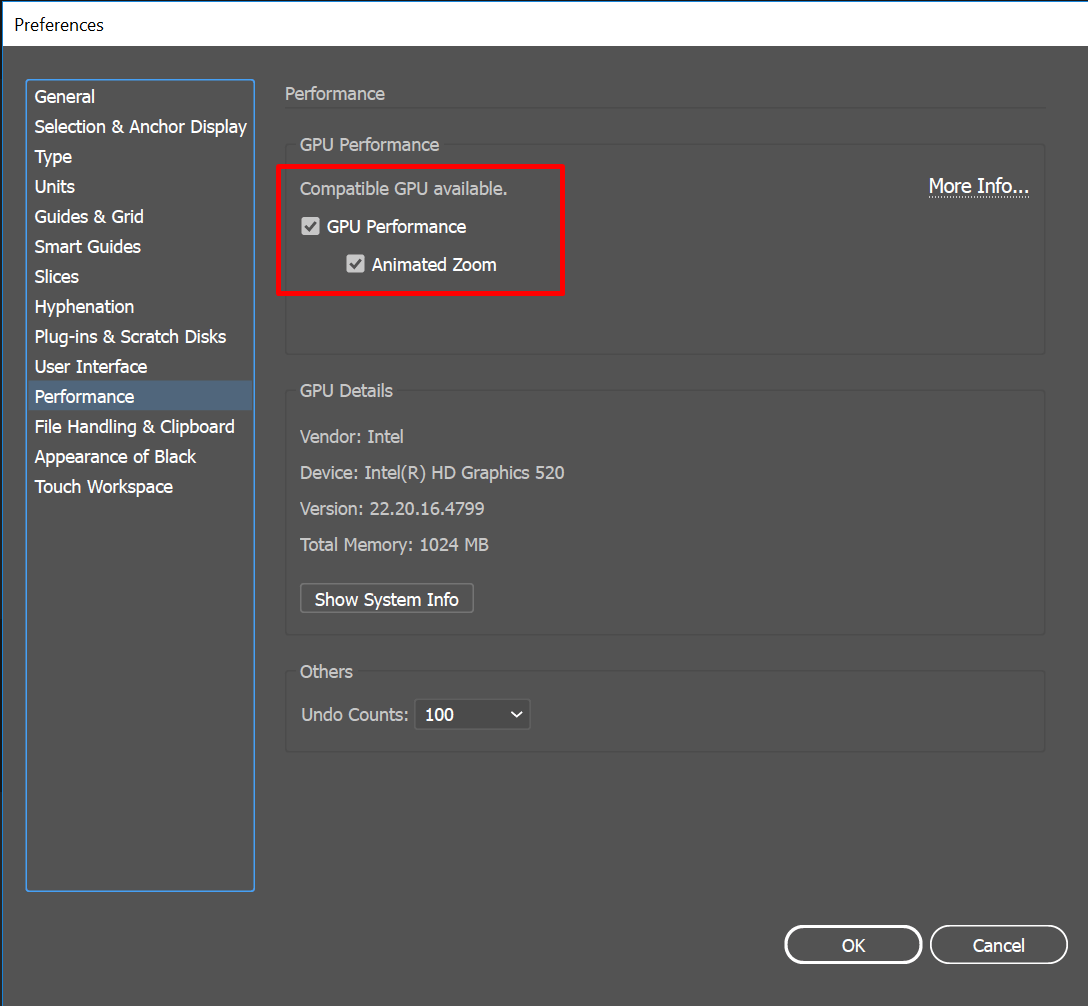Image resolution: width=1088 pixels, height=1006 pixels.
Task: Open Plug-ins & Scratch Disks settings
Action: 130,336
